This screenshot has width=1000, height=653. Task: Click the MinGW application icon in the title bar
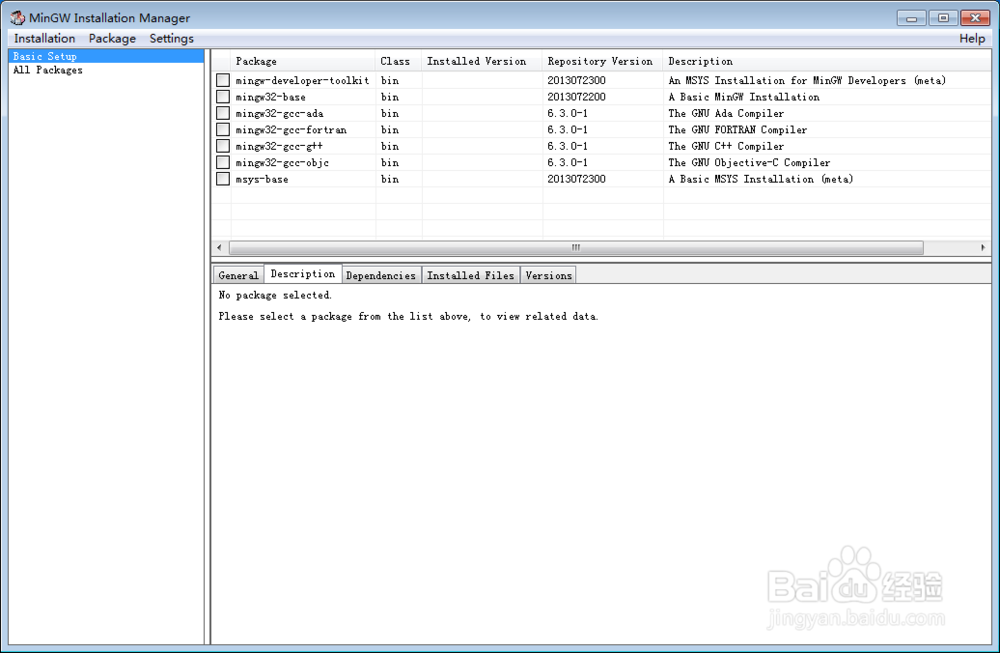(x=17, y=18)
